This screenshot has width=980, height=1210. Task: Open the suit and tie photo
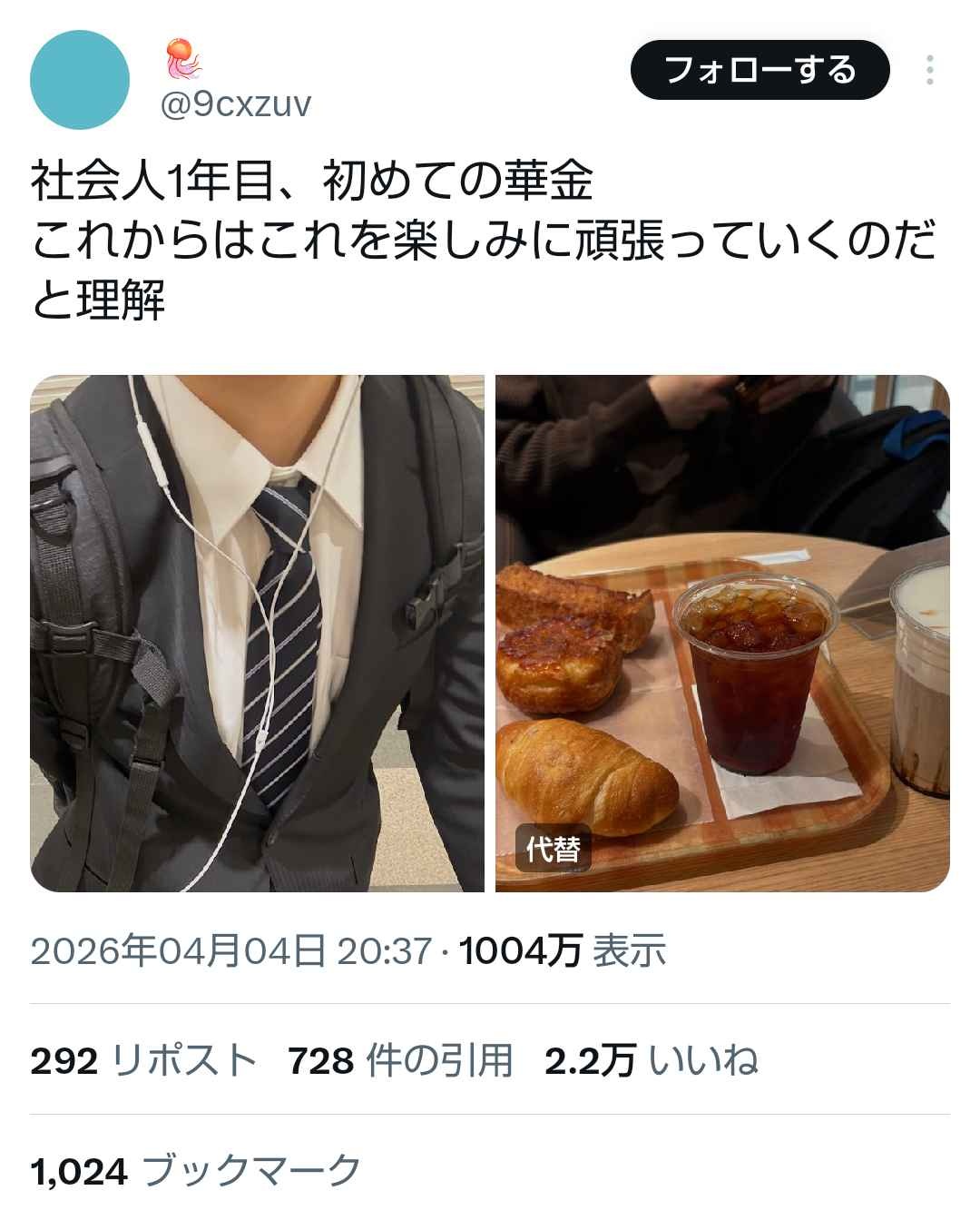pos(258,633)
